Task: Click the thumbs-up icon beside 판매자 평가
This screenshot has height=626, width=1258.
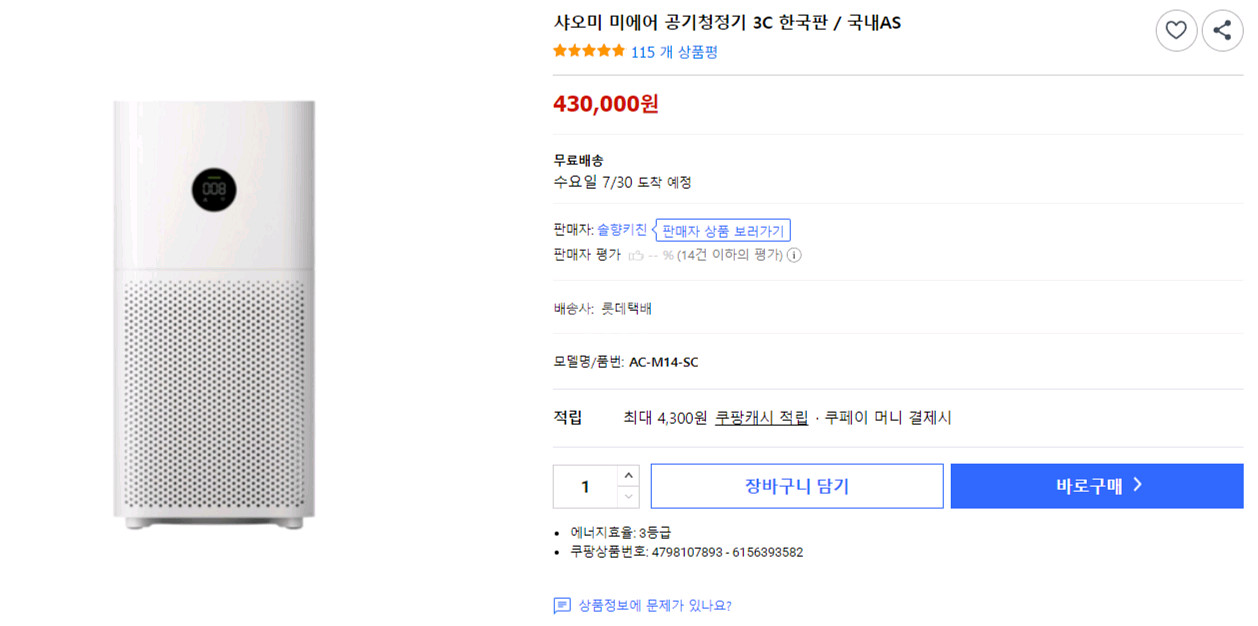Action: (x=636, y=255)
